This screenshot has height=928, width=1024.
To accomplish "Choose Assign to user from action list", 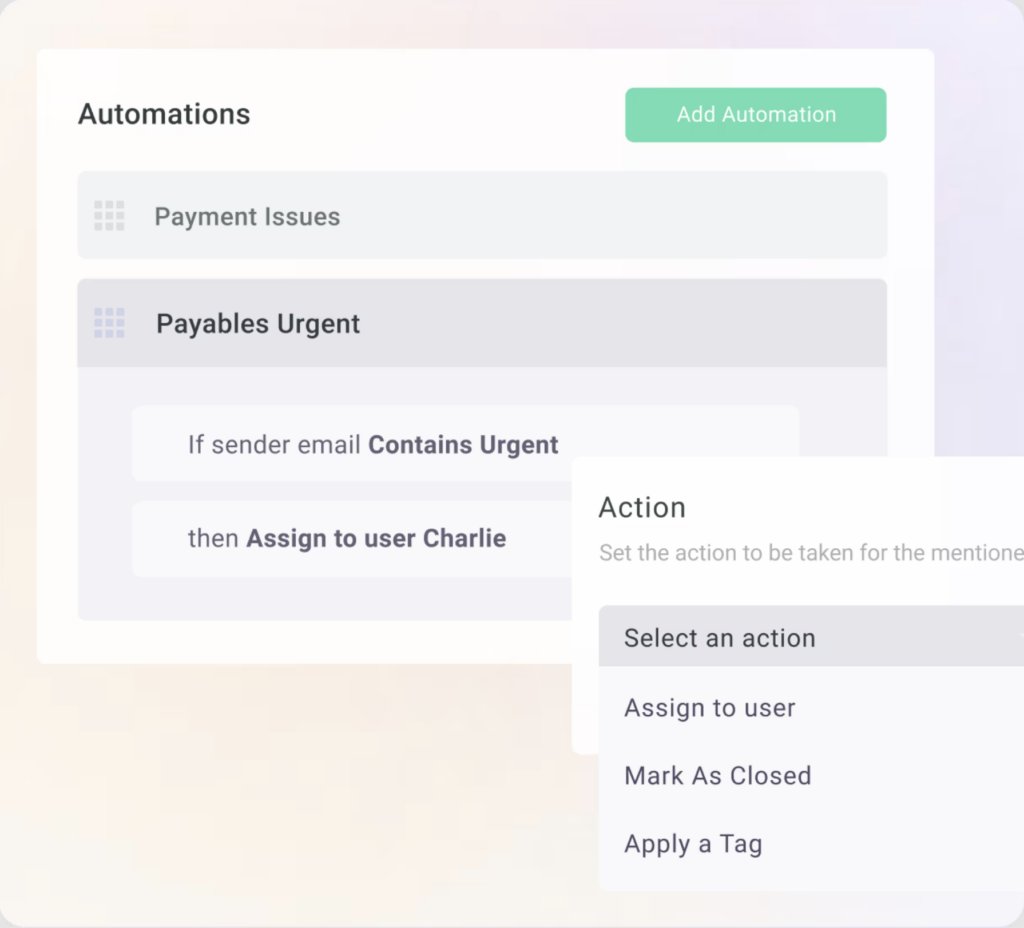I will pyautogui.click(x=710, y=708).
